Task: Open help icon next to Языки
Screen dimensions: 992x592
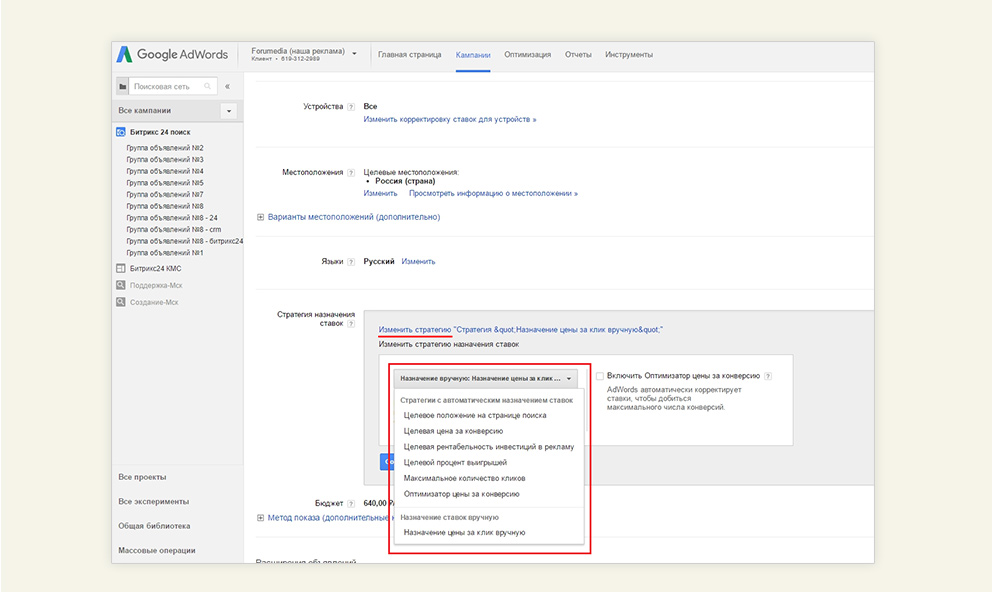Action: click(x=351, y=262)
